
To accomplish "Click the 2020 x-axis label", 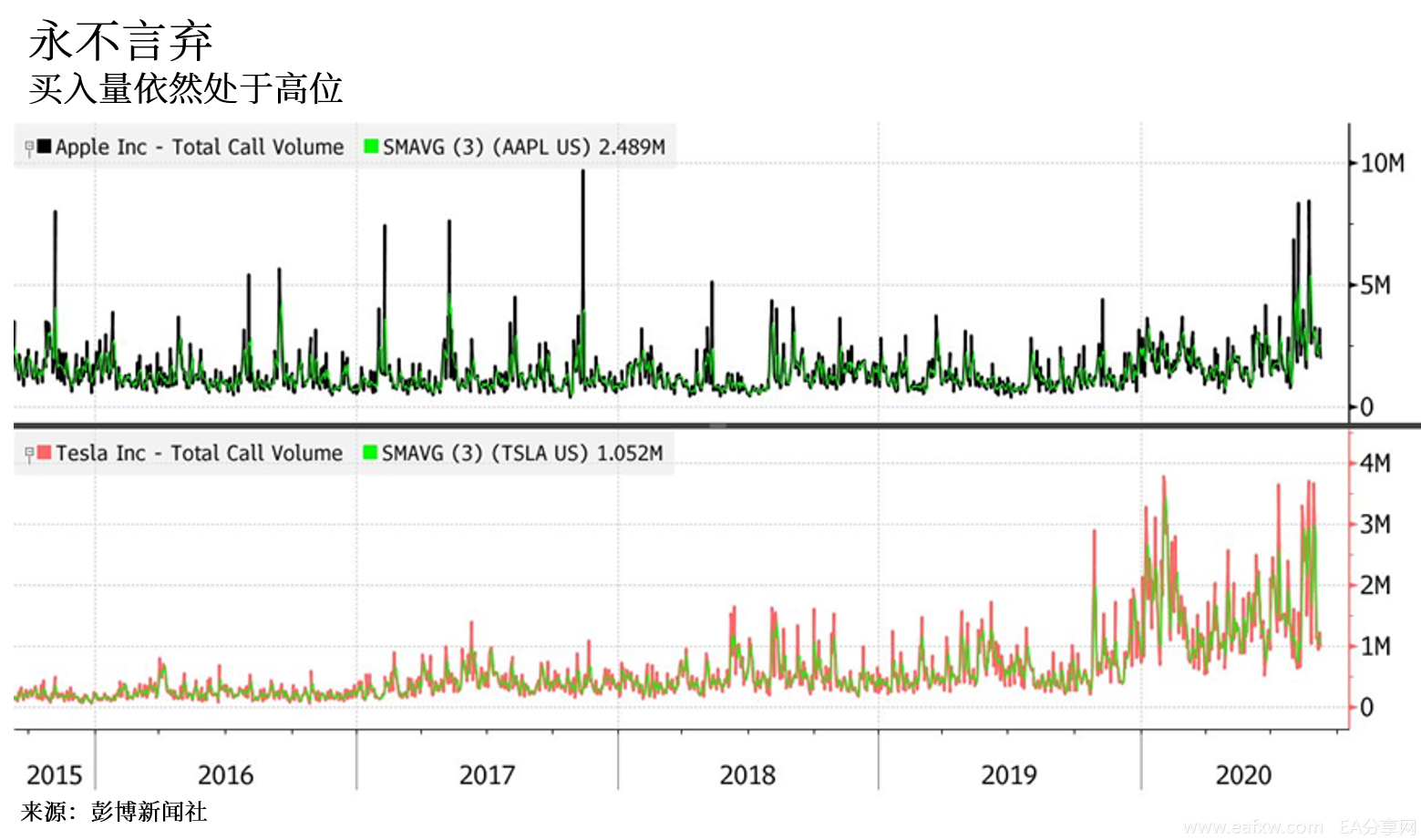I will [x=1243, y=775].
